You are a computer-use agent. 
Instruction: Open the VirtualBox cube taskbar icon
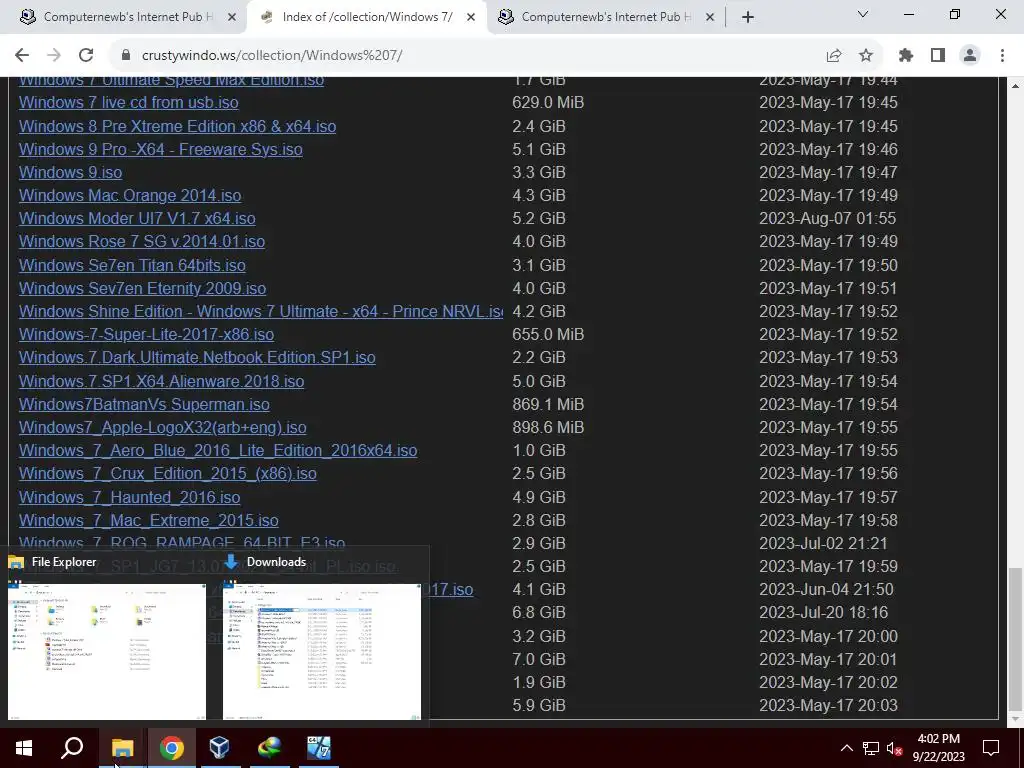point(219,748)
